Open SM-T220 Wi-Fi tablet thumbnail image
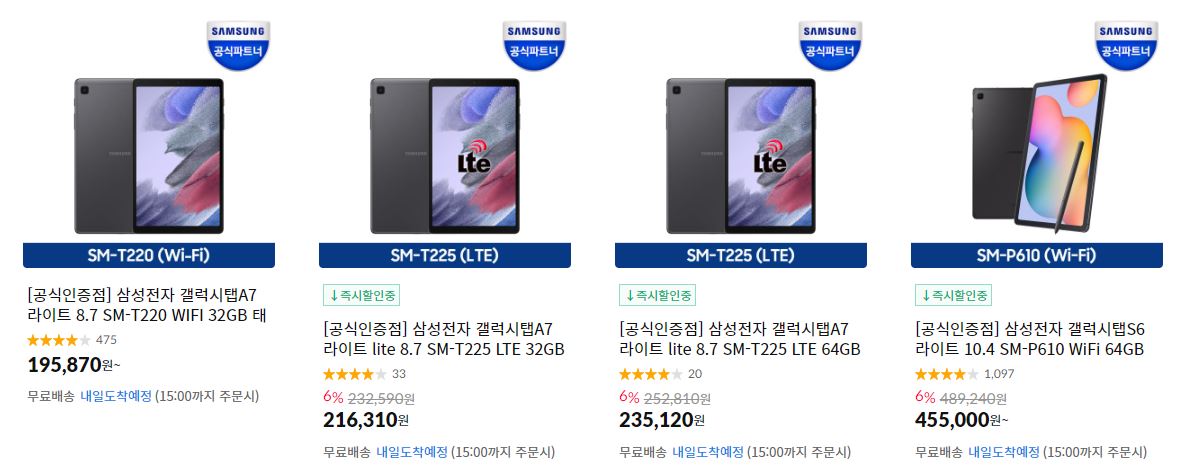 149,156
